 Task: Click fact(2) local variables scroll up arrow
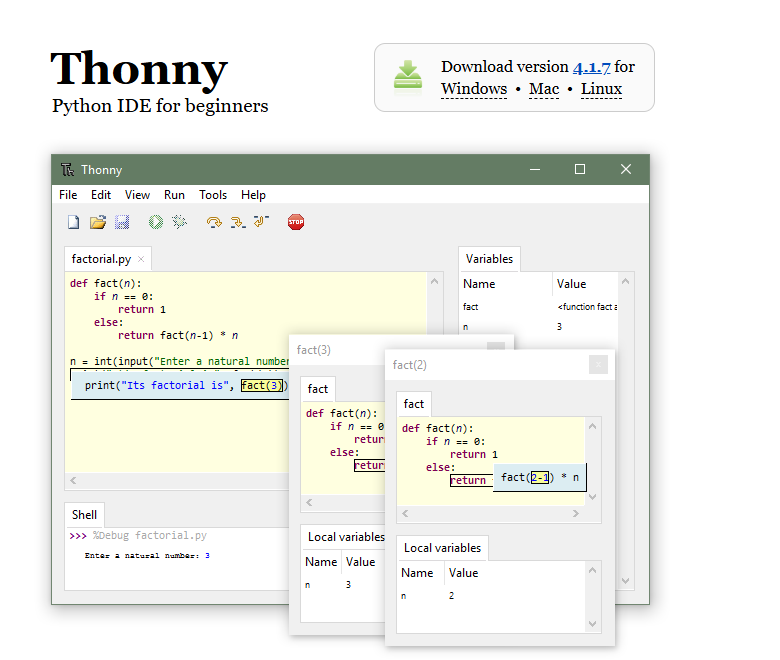coord(592,570)
